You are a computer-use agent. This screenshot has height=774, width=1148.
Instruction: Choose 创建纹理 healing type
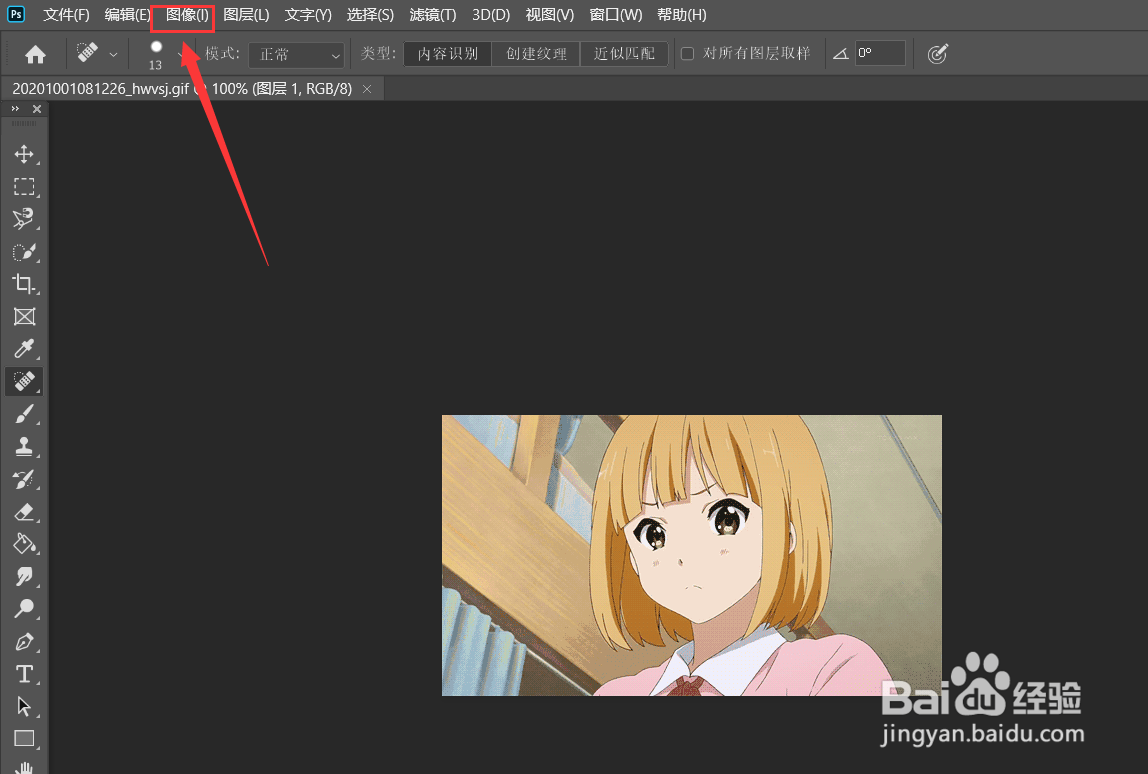[x=536, y=53]
